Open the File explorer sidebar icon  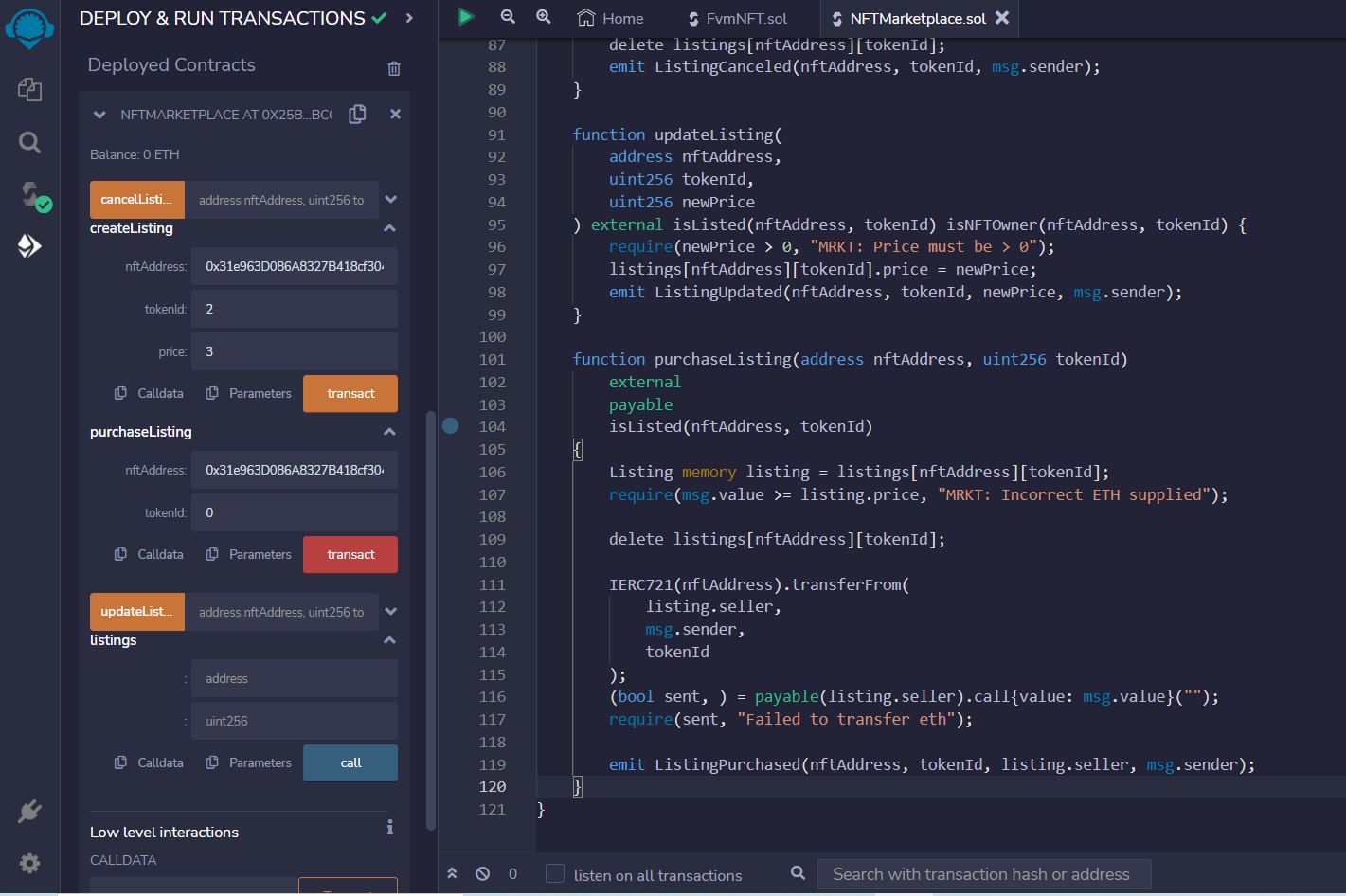[29, 90]
